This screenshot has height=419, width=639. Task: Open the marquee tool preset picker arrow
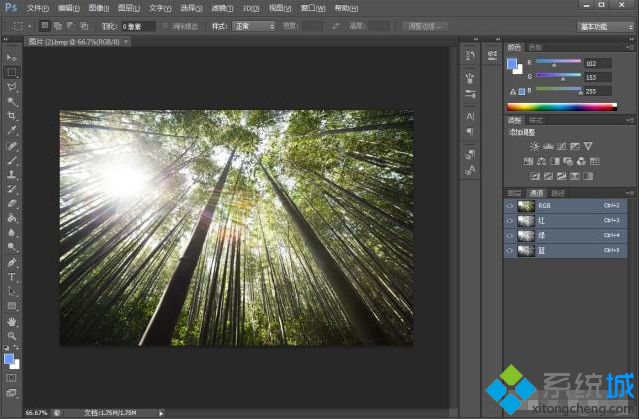pos(29,27)
